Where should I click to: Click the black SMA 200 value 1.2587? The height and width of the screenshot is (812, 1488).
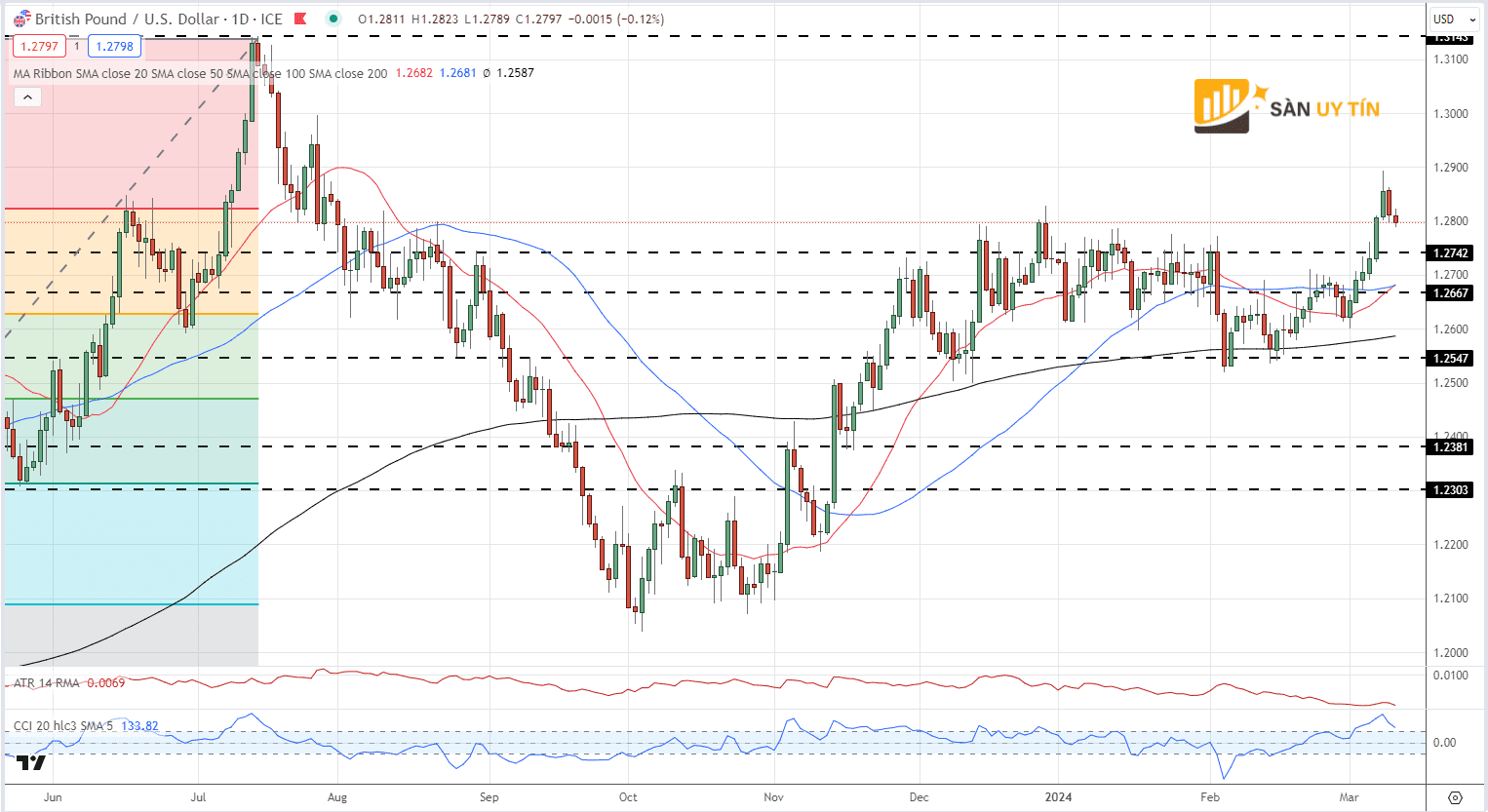(x=515, y=73)
